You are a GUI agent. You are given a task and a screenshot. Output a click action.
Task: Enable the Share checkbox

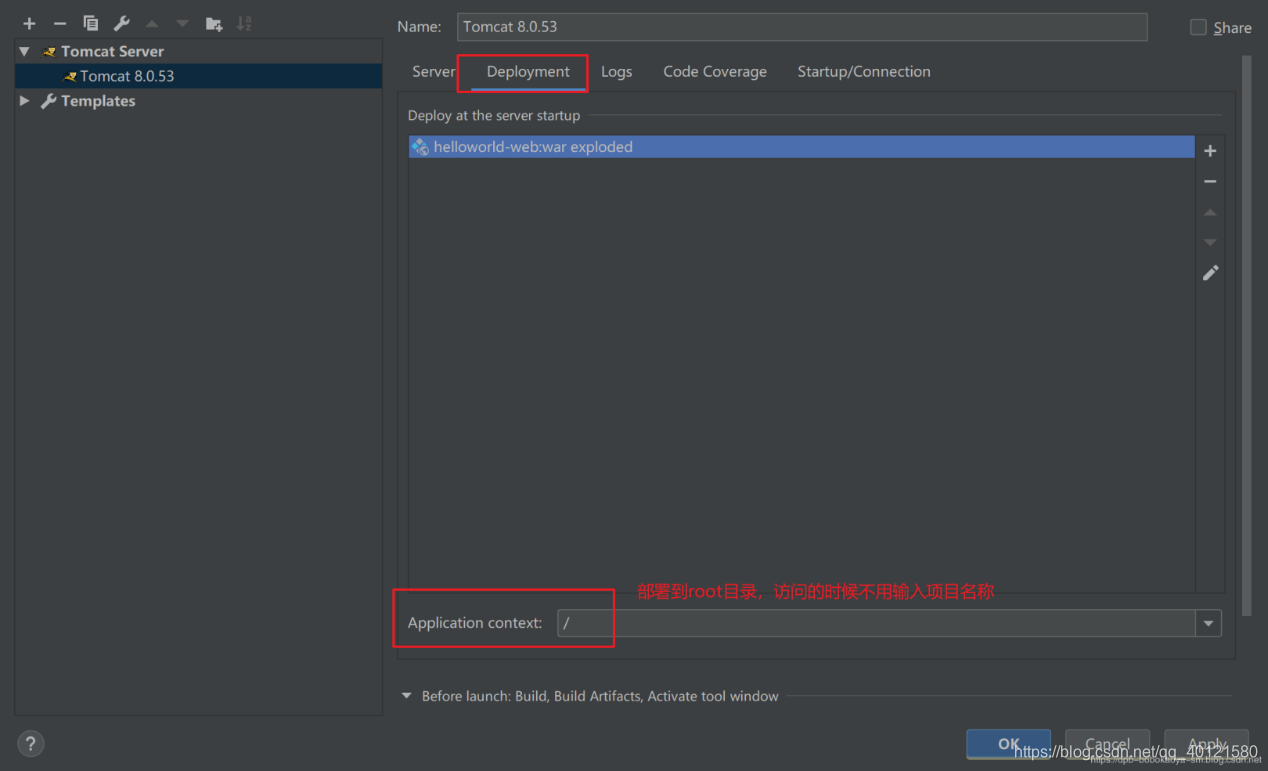click(1198, 27)
